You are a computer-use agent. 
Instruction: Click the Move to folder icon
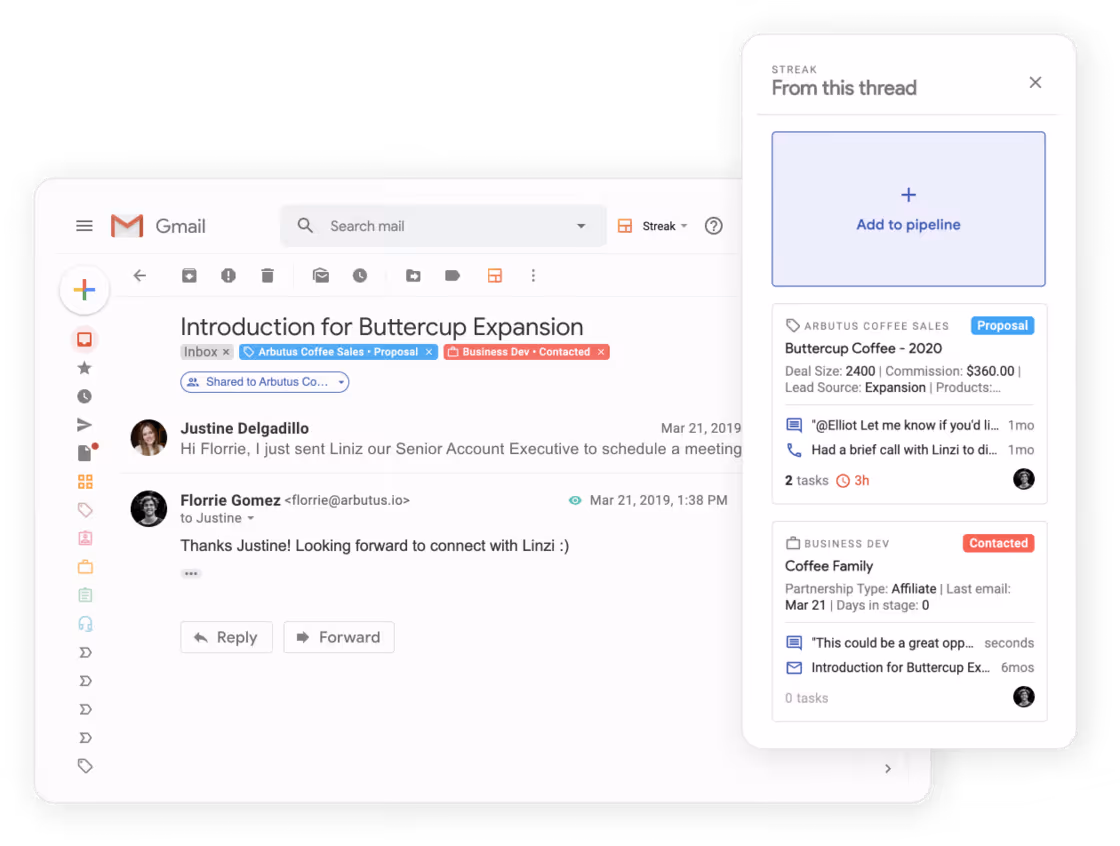[x=413, y=275]
